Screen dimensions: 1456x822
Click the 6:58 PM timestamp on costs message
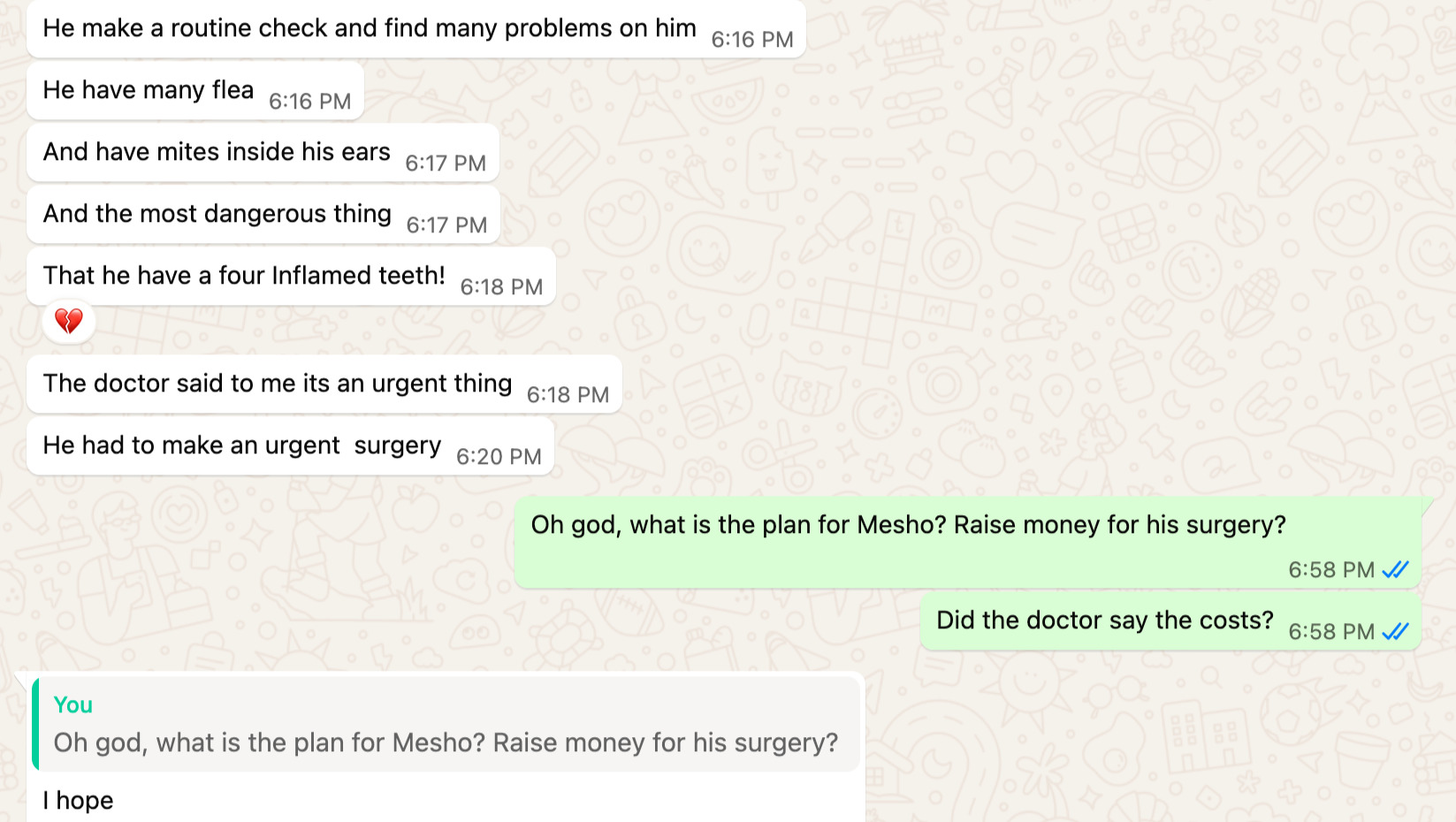1331,632
